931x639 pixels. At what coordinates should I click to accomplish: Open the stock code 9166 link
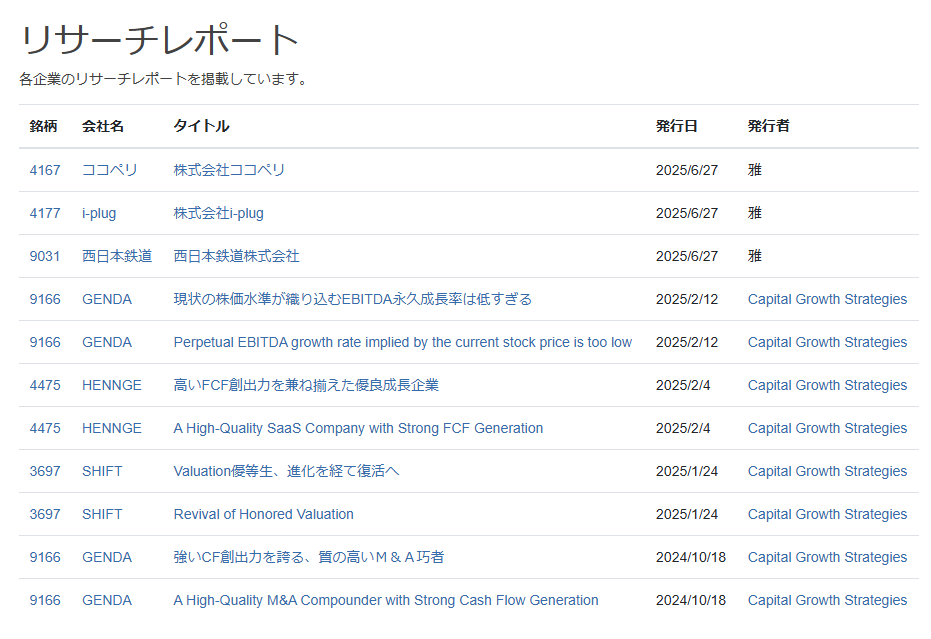41,299
